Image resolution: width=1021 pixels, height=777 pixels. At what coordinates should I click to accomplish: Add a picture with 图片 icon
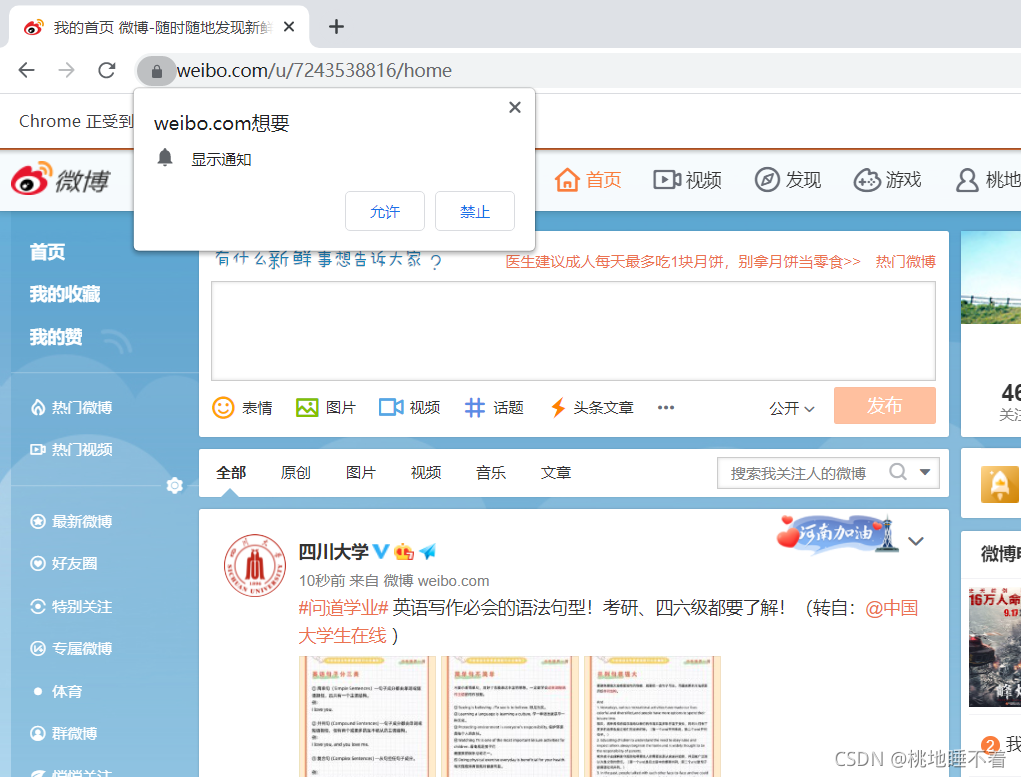point(326,408)
